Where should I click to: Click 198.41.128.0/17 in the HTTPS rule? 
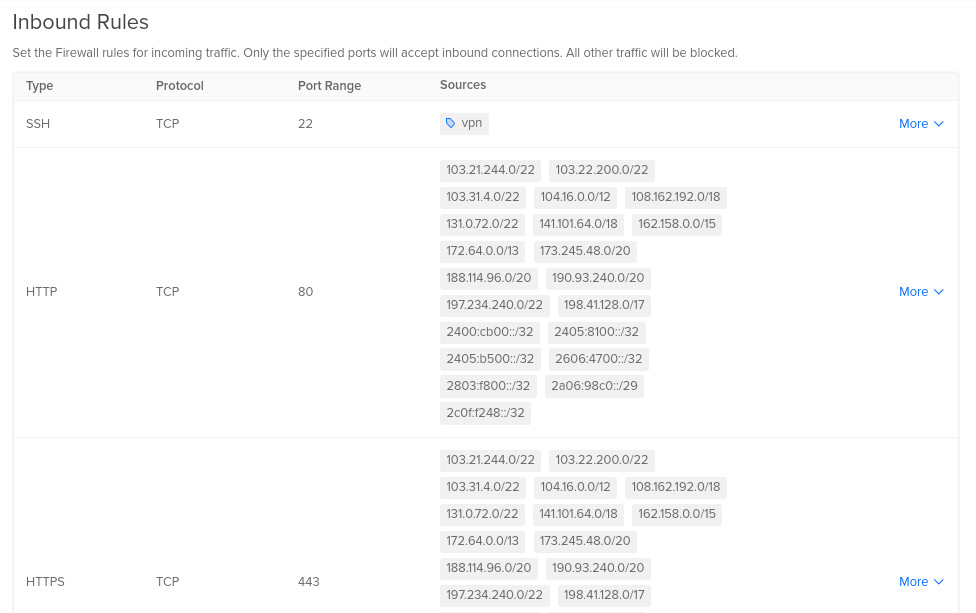[604, 595]
